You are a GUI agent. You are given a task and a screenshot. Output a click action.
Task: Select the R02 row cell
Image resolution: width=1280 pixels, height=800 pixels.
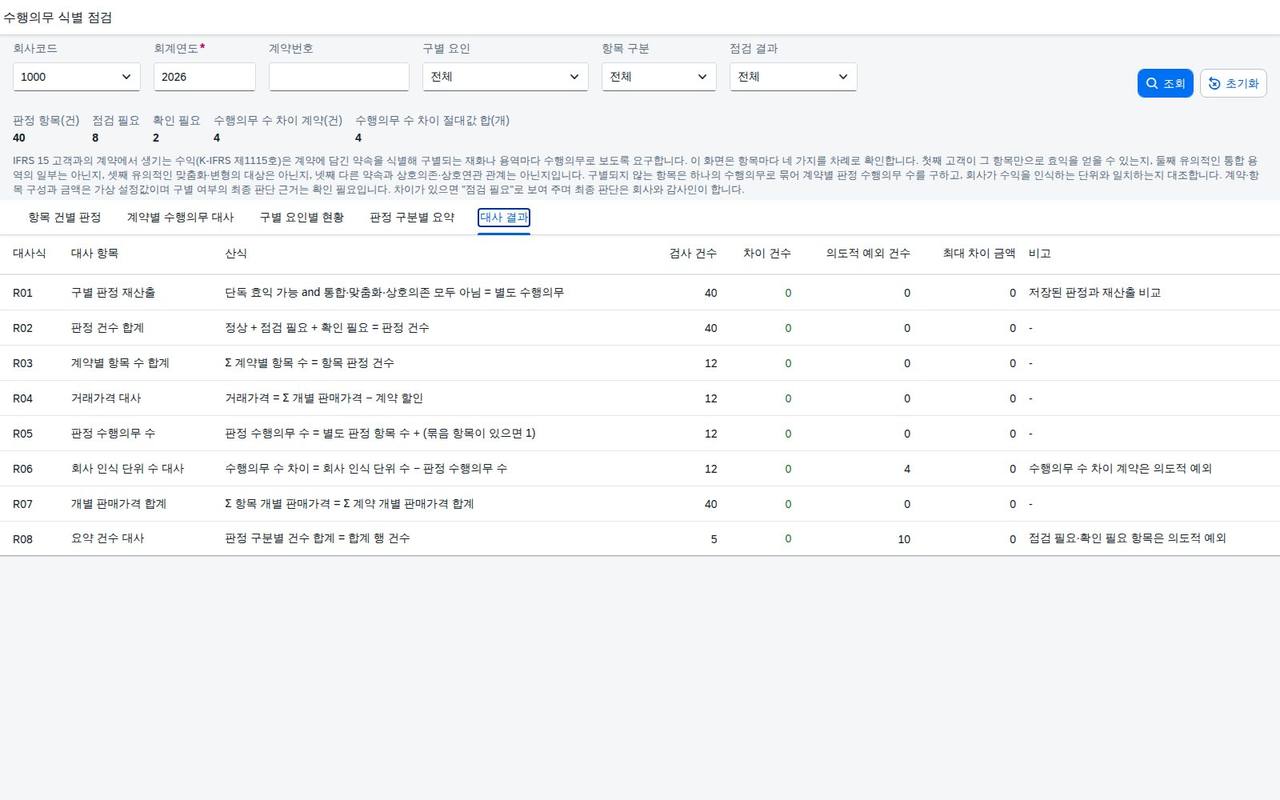(x=23, y=328)
